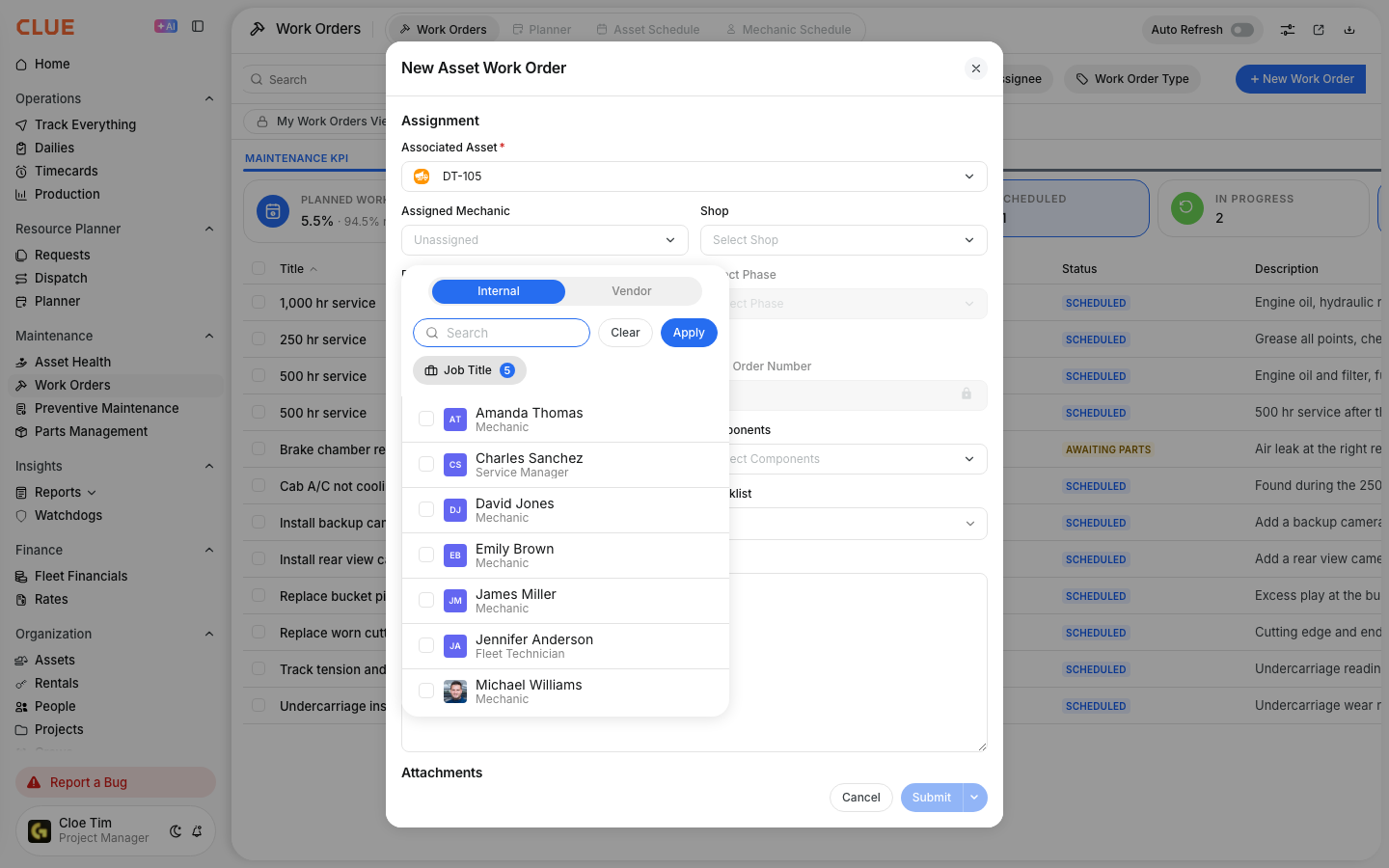The height and width of the screenshot is (868, 1389).
Task: Click Cancel in the dialog
Action: pos(861,798)
